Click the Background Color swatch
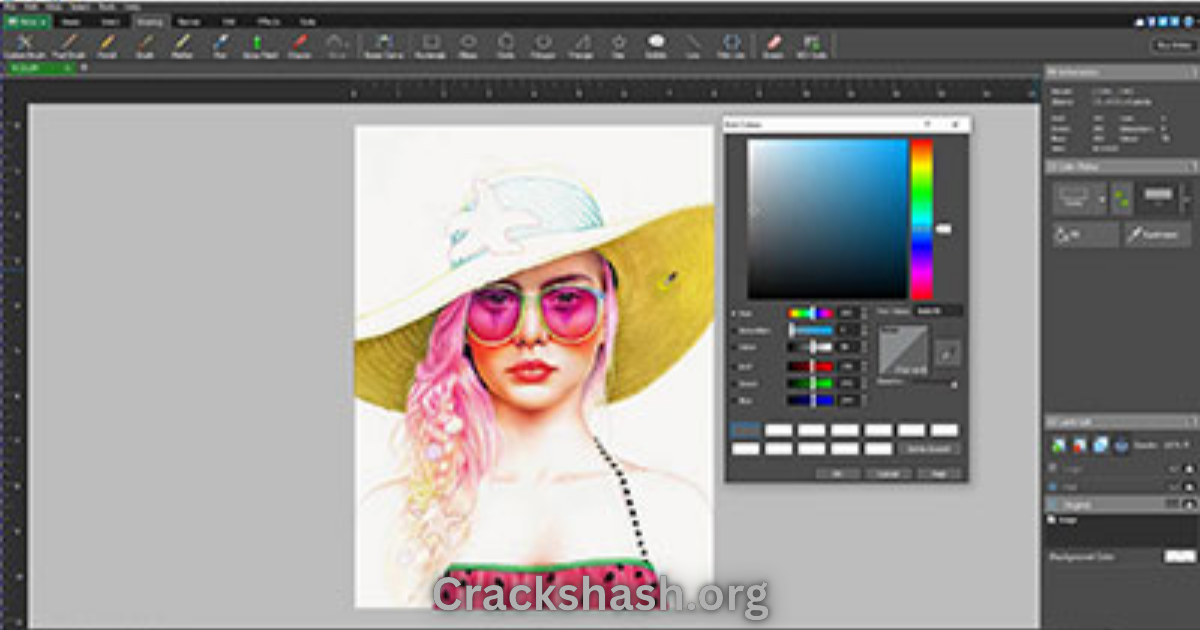 click(x=1179, y=556)
